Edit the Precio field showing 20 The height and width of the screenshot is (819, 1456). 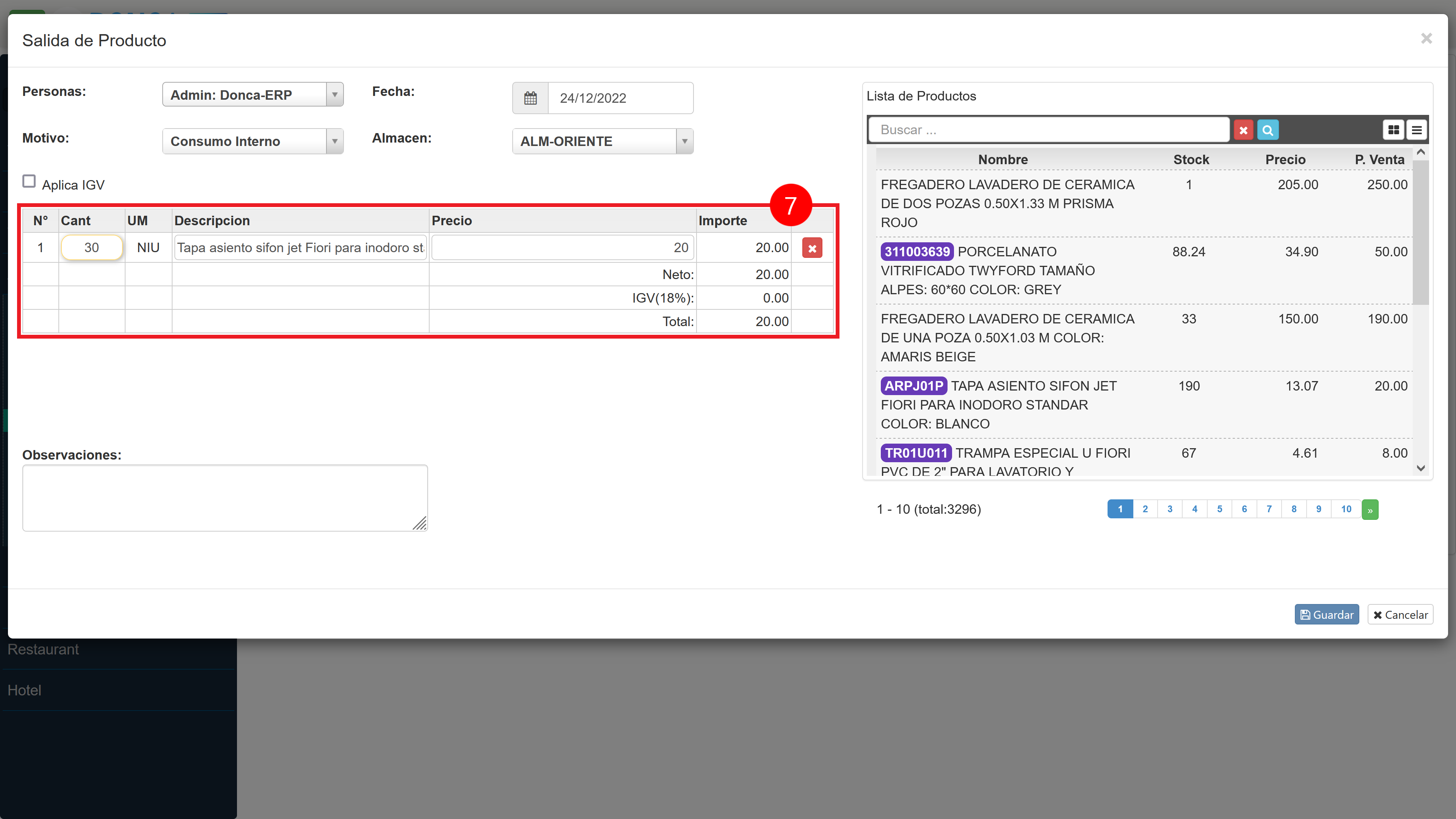coord(562,248)
